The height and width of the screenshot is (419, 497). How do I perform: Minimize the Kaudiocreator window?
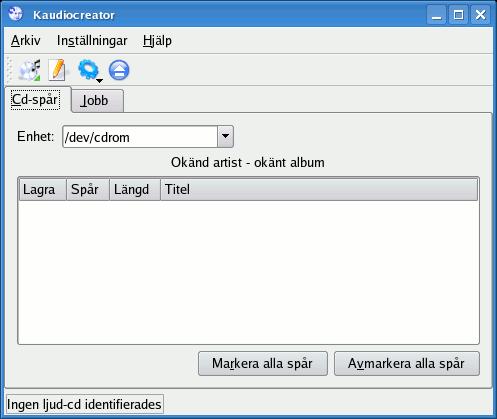click(x=436, y=15)
